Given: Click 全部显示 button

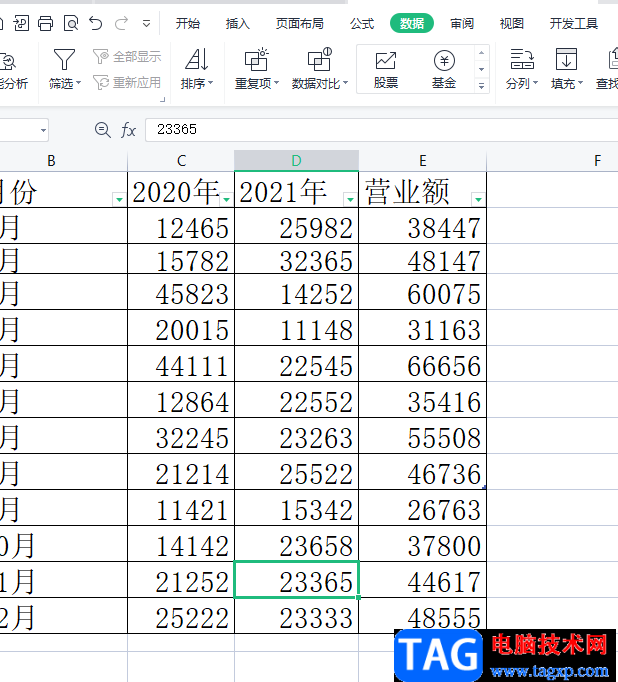Looking at the screenshot, I should point(127,56).
